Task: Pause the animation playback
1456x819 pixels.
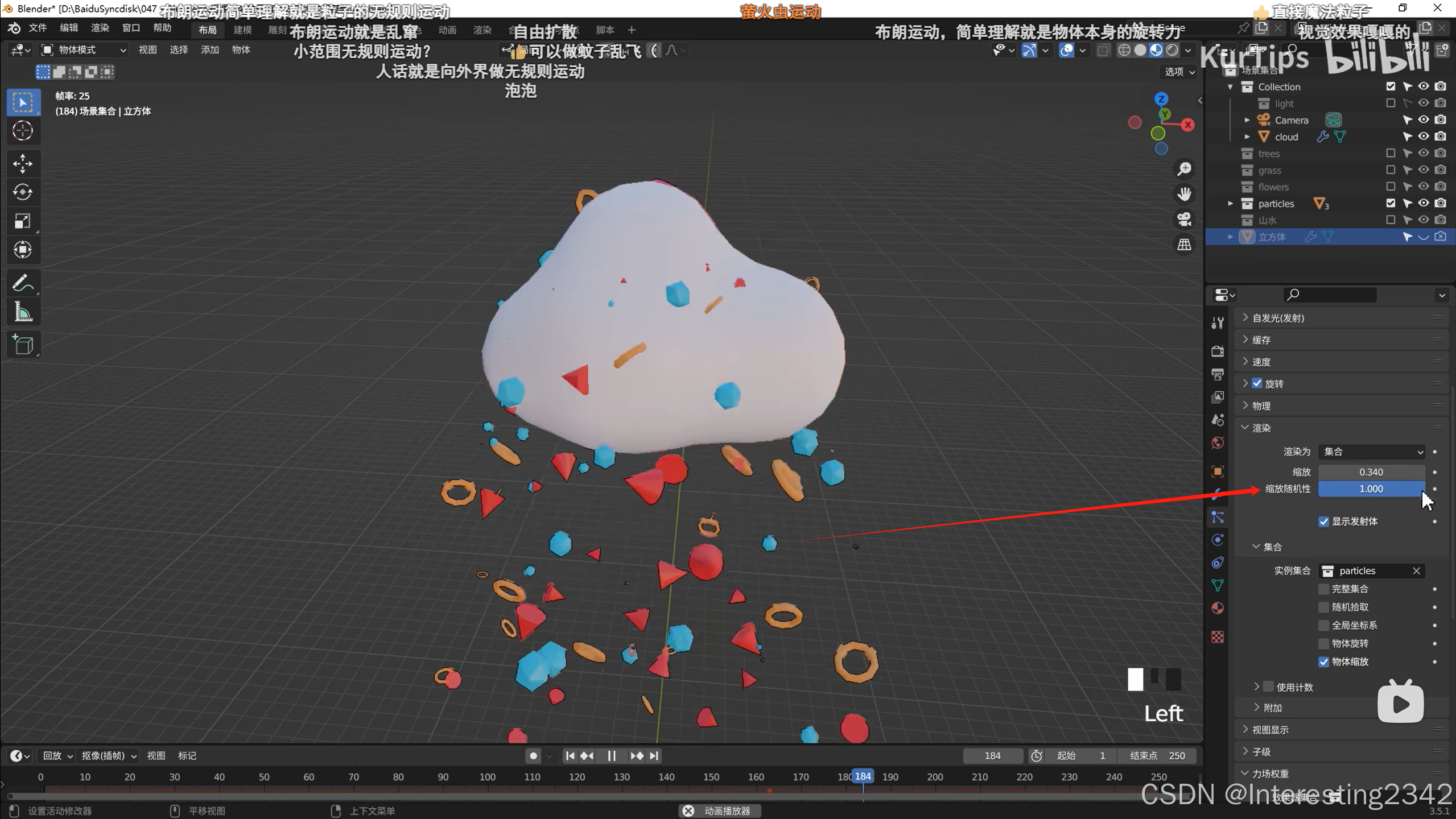Action: 612,756
